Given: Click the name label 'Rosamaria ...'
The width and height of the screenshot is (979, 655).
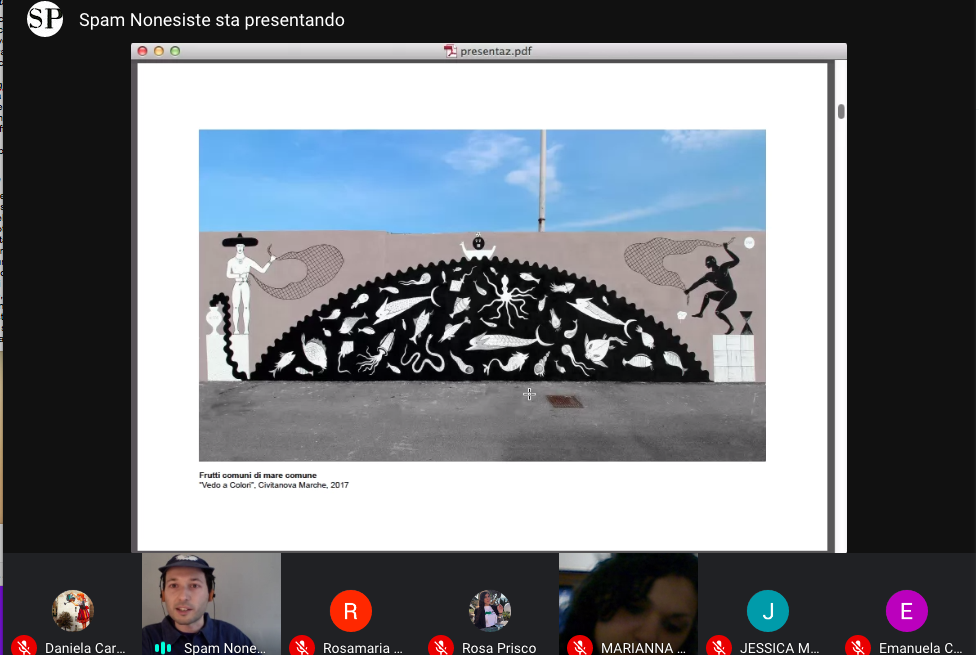Looking at the screenshot, I should point(363,648).
